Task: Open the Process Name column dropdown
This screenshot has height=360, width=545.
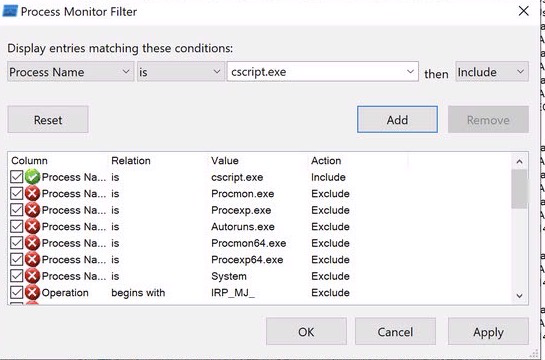Action: (x=71, y=72)
